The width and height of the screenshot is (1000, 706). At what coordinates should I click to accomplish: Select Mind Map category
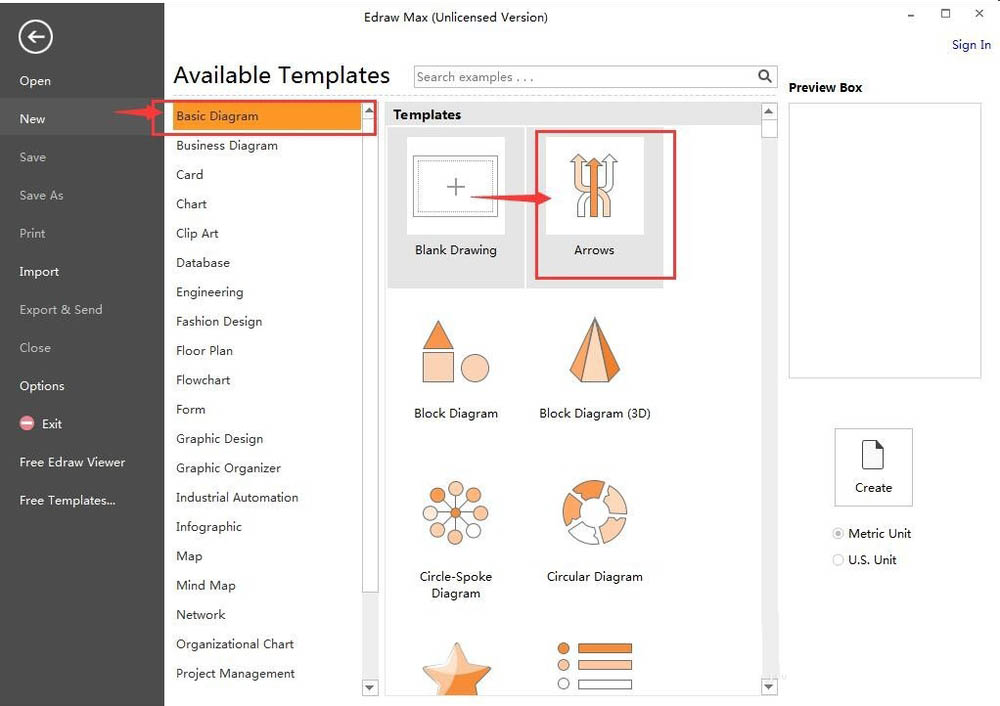tap(206, 585)
